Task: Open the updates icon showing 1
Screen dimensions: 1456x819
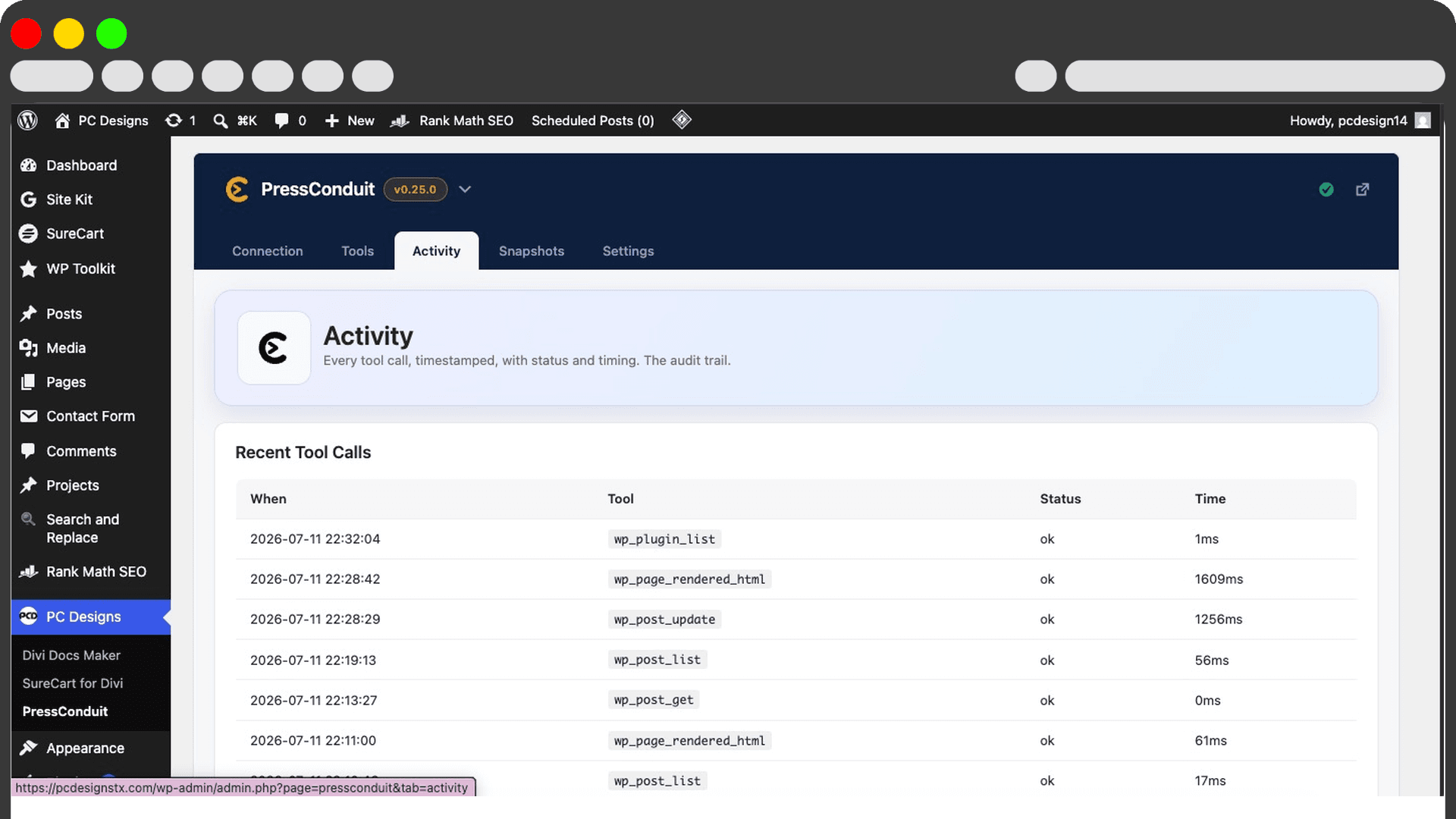Action: pos(180,121)
